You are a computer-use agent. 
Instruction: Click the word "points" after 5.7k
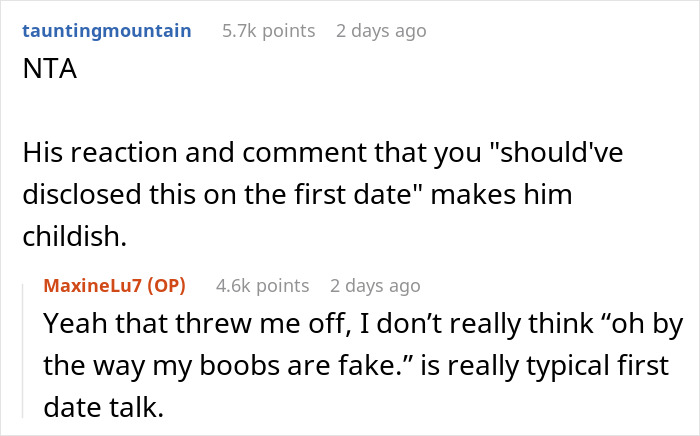289,31
